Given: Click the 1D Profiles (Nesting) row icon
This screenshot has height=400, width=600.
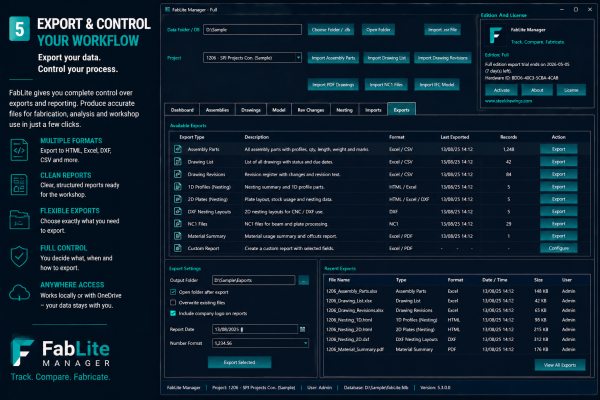Looking at the screenshot, I should (x=178, y=186).
